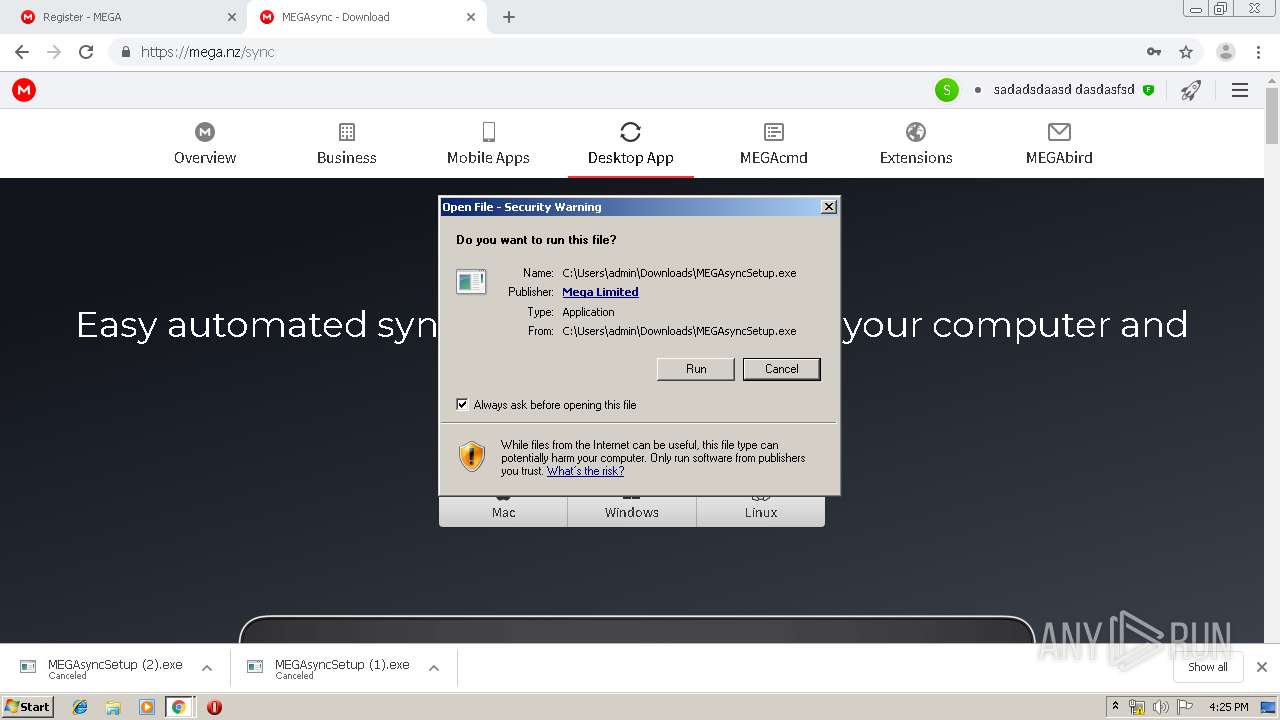Go back with browser back arrow
This screenshot has height=720, width=1280.
[x=22, y=52]
